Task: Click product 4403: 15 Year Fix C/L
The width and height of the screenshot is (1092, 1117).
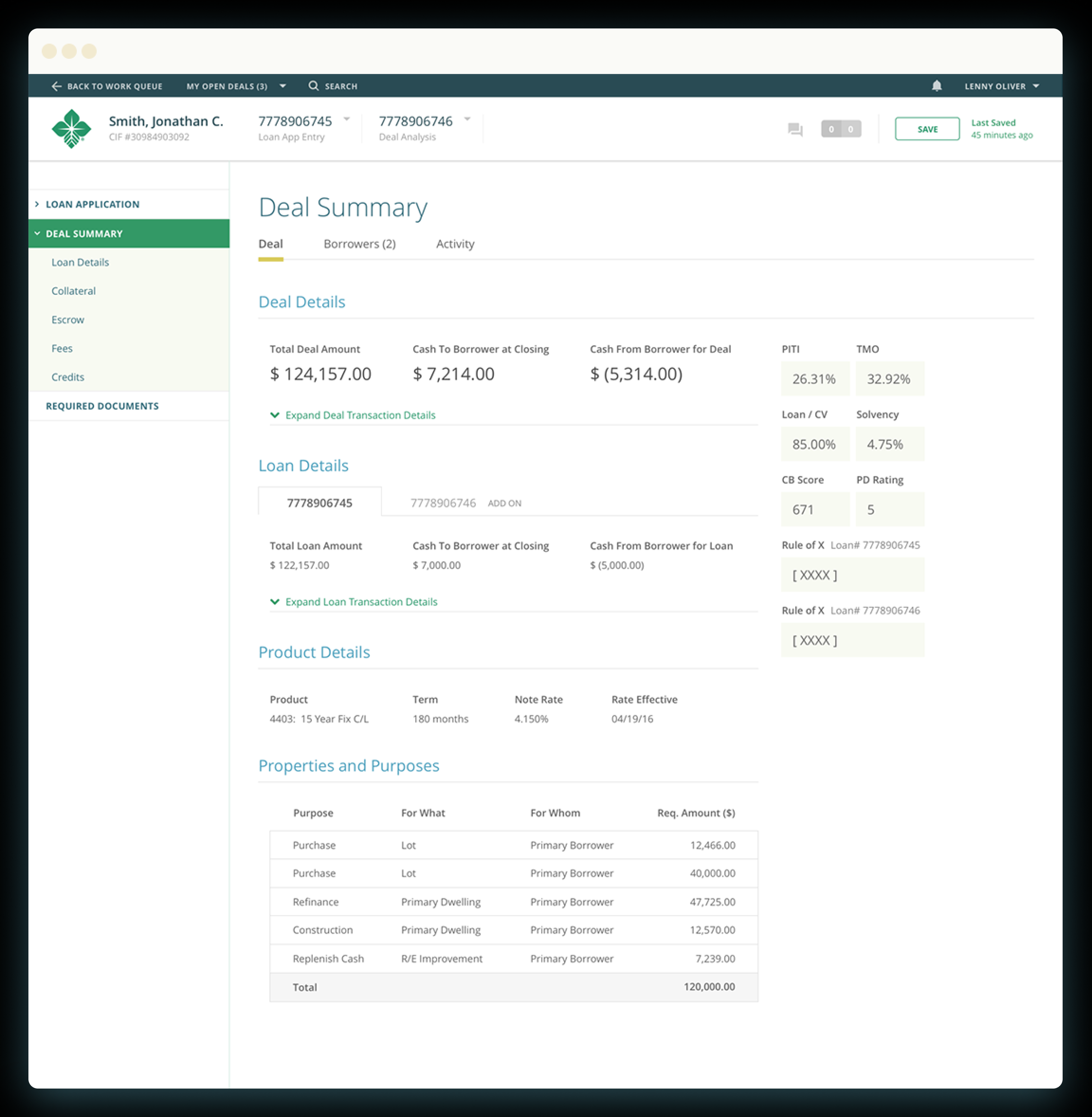Action: [319, 719]
